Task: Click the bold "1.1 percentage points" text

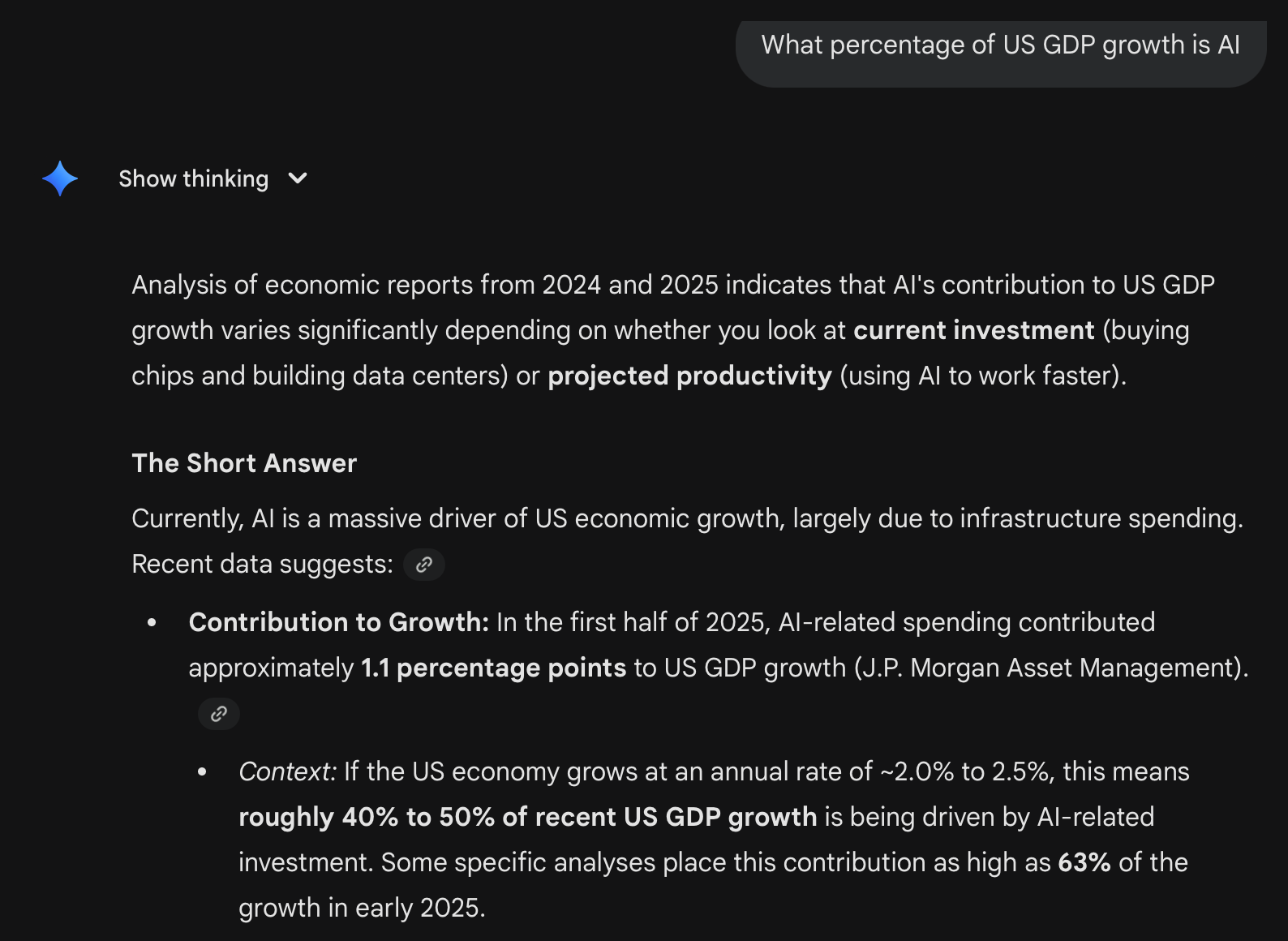Action: (x=493, y=668)
